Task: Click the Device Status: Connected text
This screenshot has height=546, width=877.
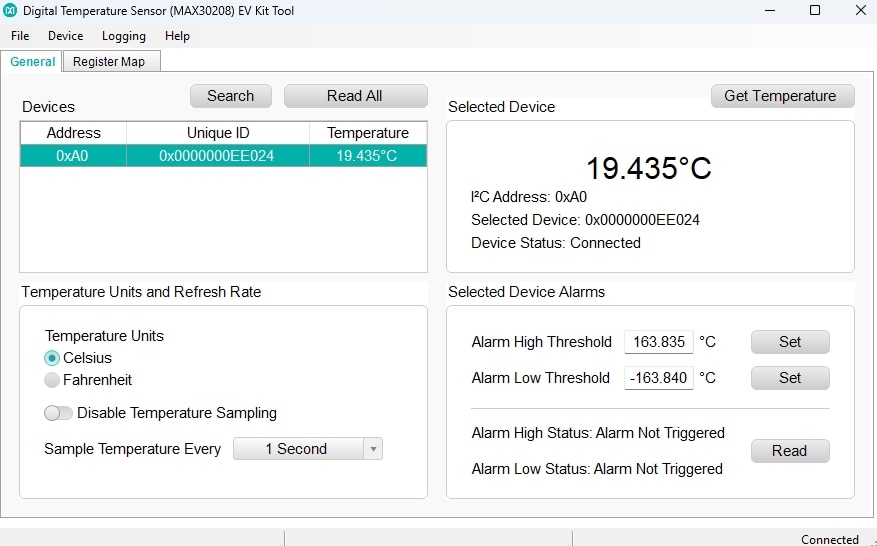Action: 556,243
